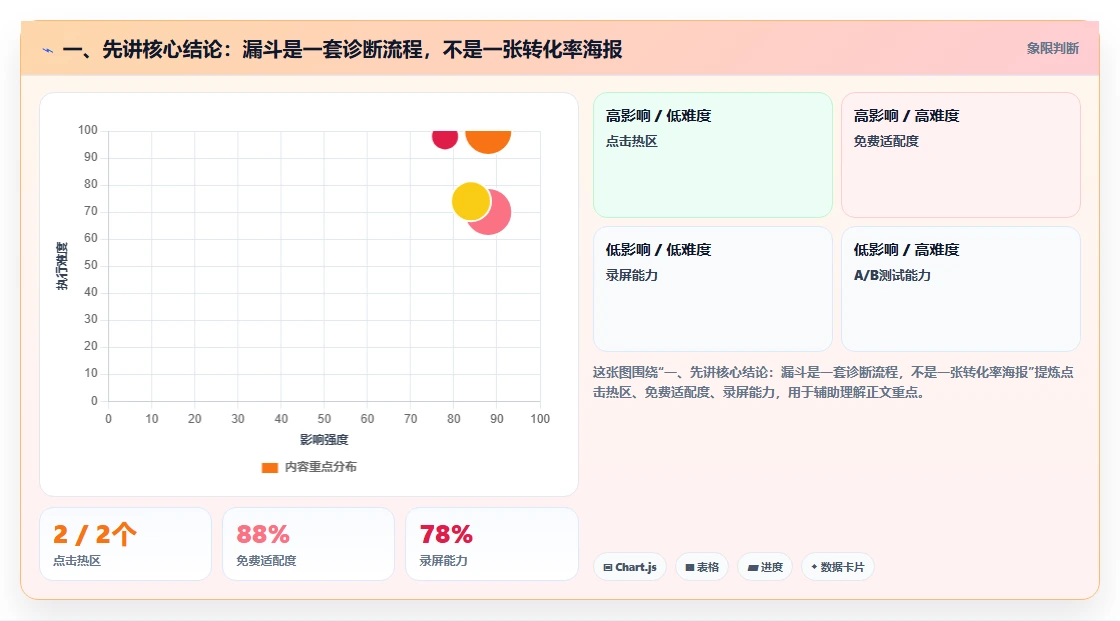
Task: Click the 点击热区 label under 2 / 2个
Action: click(77, 561)
